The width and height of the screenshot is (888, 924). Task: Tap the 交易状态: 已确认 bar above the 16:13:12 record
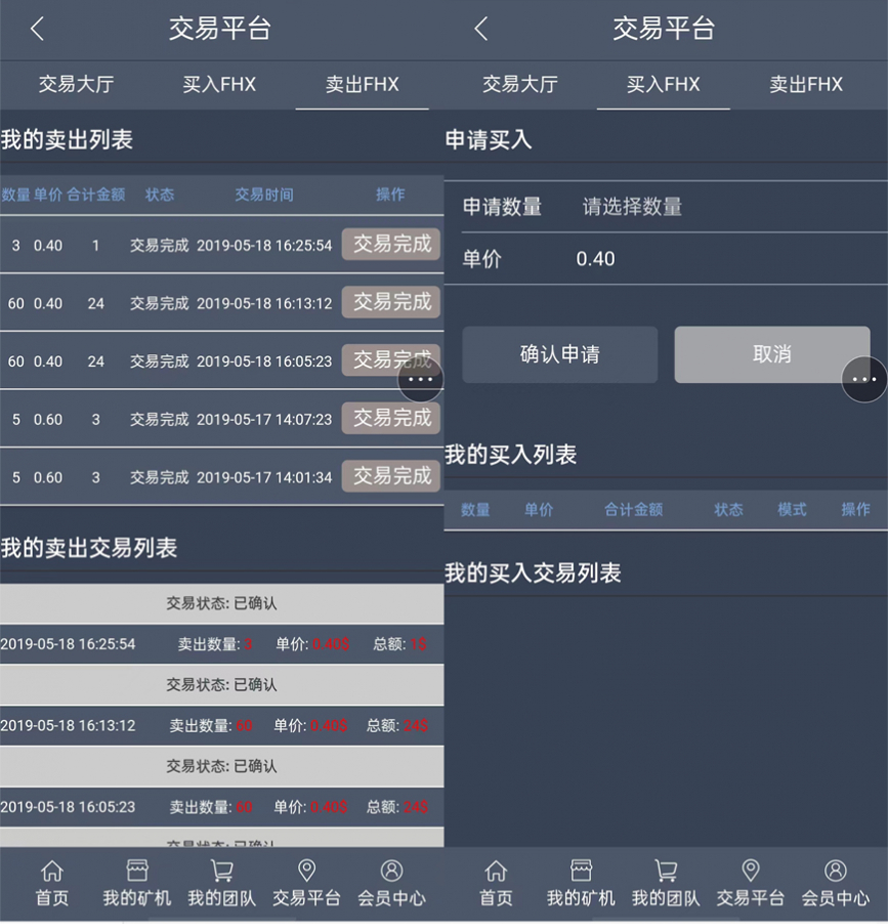tap(222, 685)
